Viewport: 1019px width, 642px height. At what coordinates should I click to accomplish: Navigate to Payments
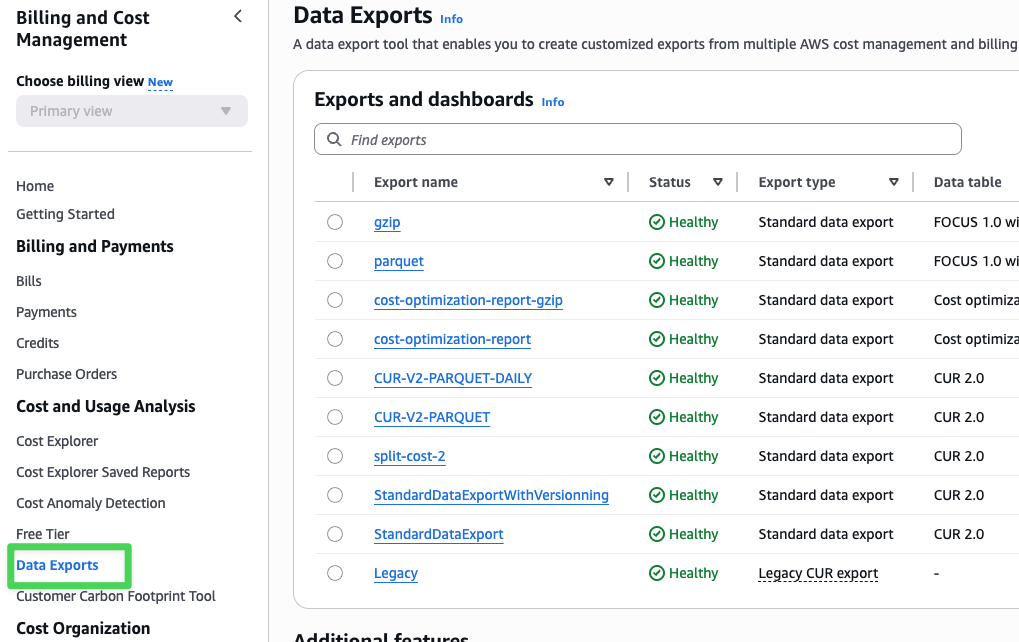pyautogui.click(x=46, y=313)
